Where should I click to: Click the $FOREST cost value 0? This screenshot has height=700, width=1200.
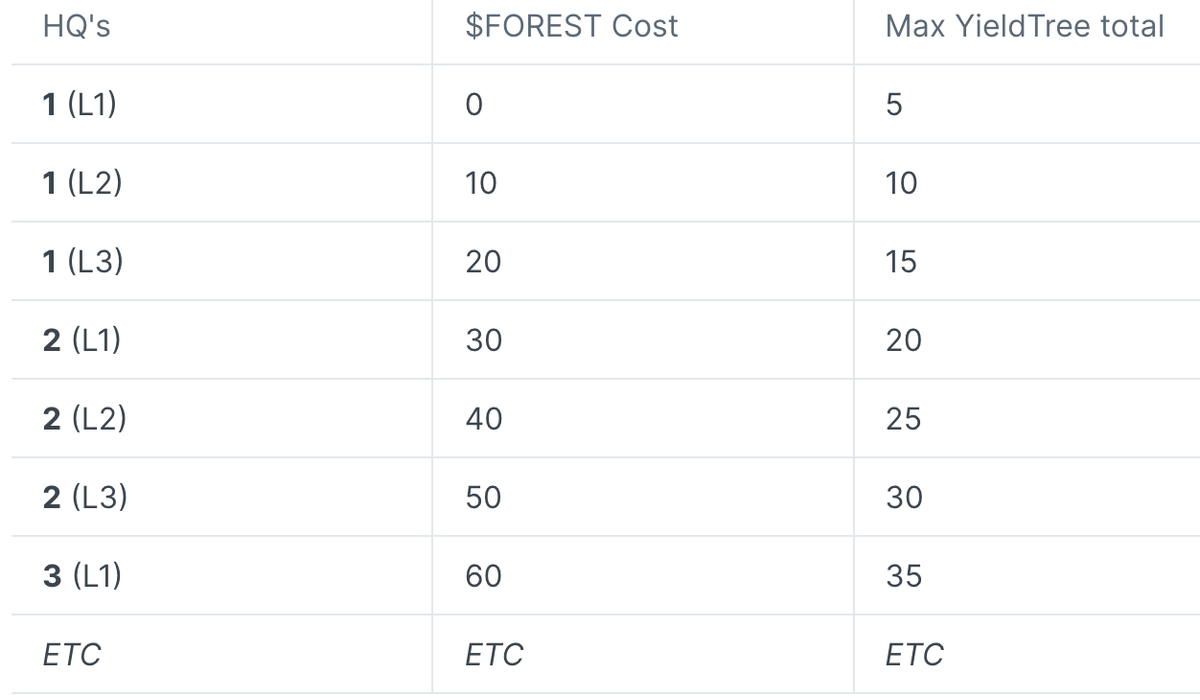pyautogui.click(x=474, y=105)
